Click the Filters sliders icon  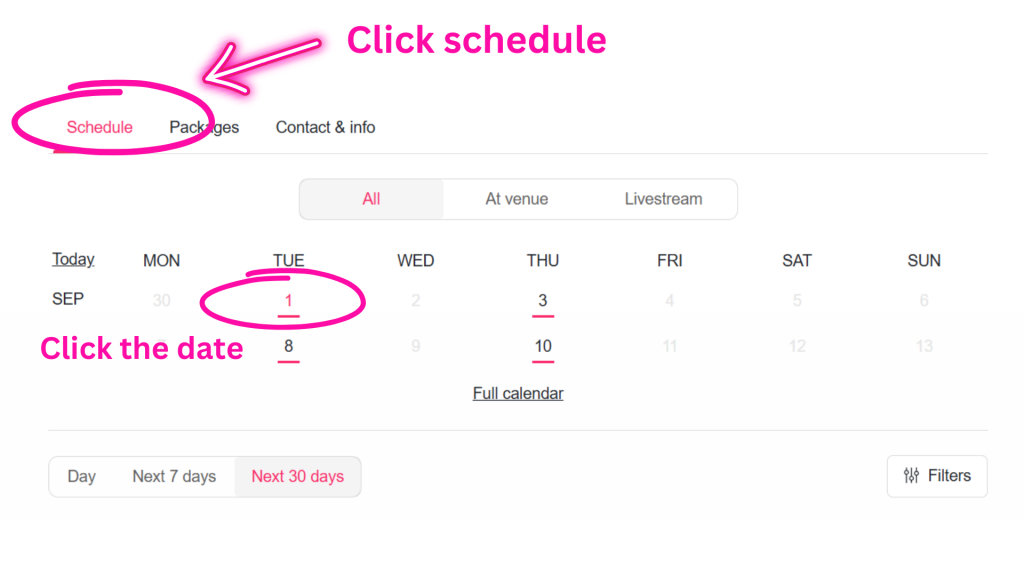[x=911, y=476]
